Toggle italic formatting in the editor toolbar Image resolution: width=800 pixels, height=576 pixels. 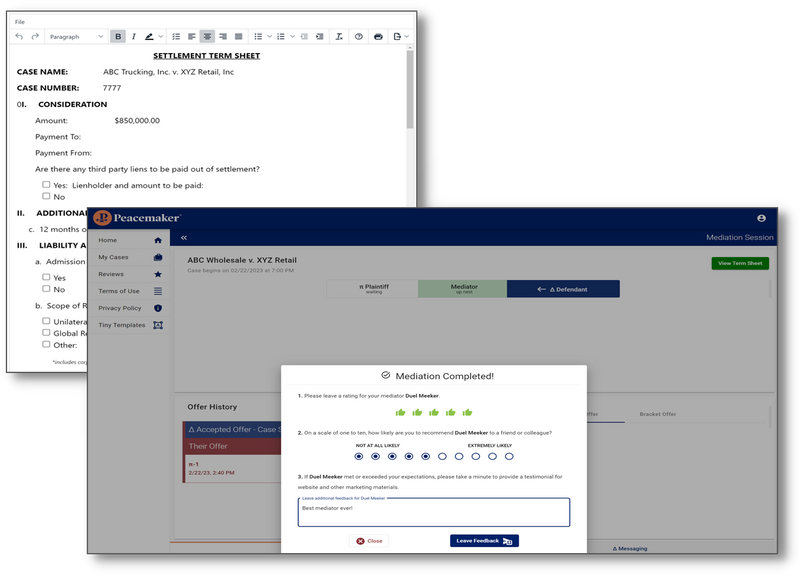[134, 36]
